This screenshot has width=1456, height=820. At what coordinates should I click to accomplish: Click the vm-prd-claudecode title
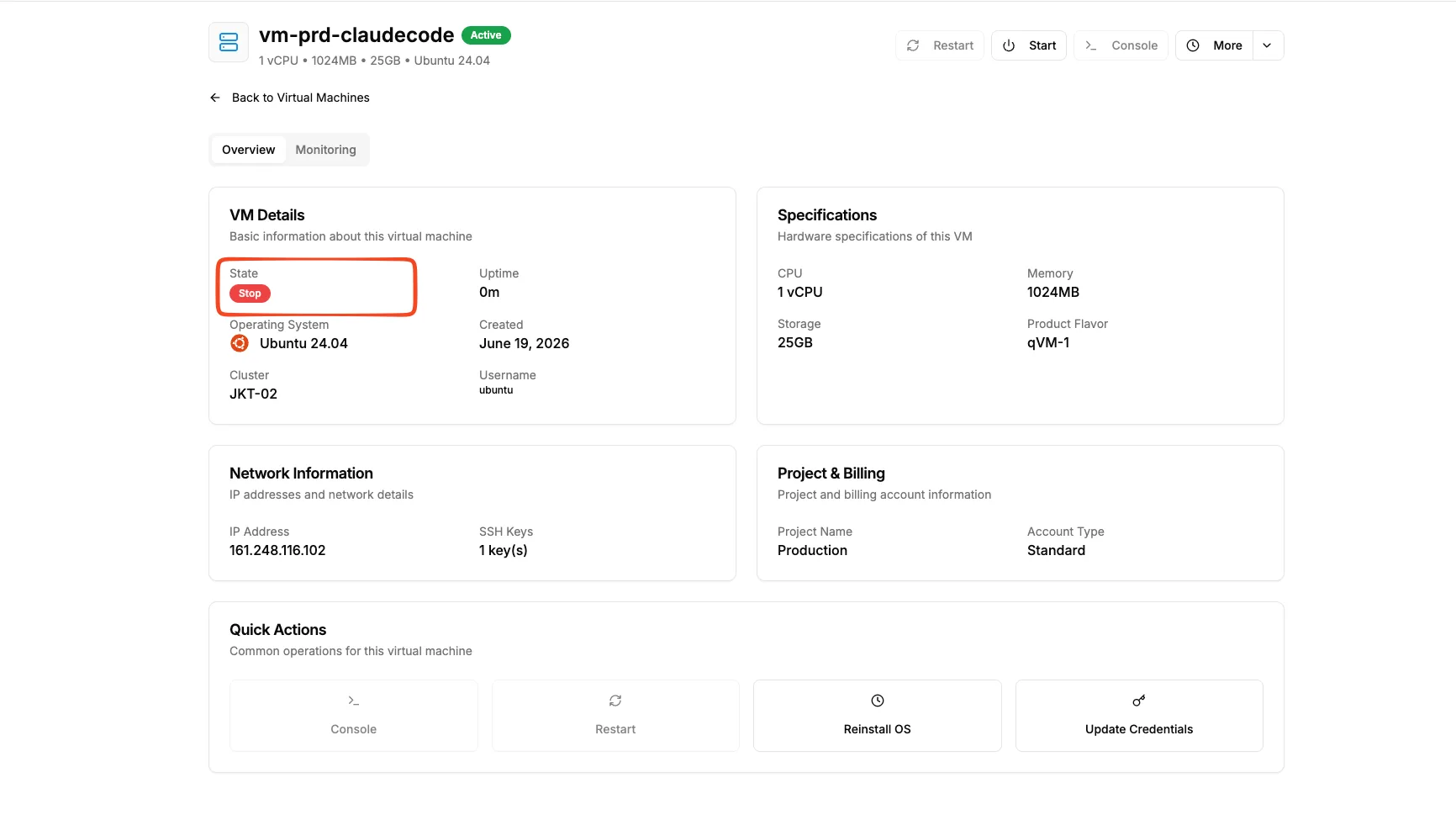click(356, 34)
